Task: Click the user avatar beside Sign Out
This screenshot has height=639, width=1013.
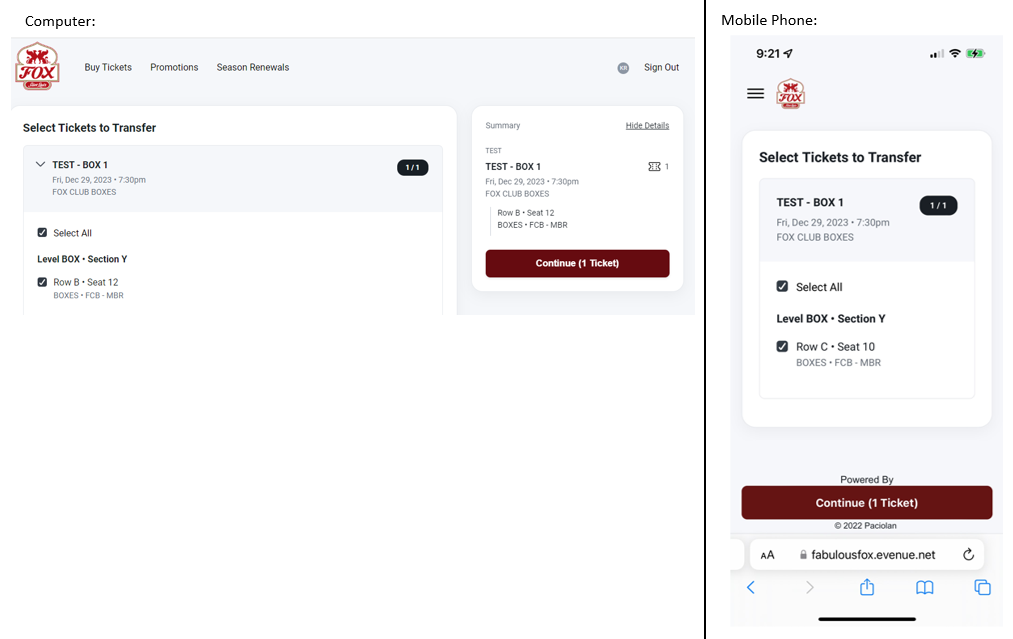Action: [623, 68]
